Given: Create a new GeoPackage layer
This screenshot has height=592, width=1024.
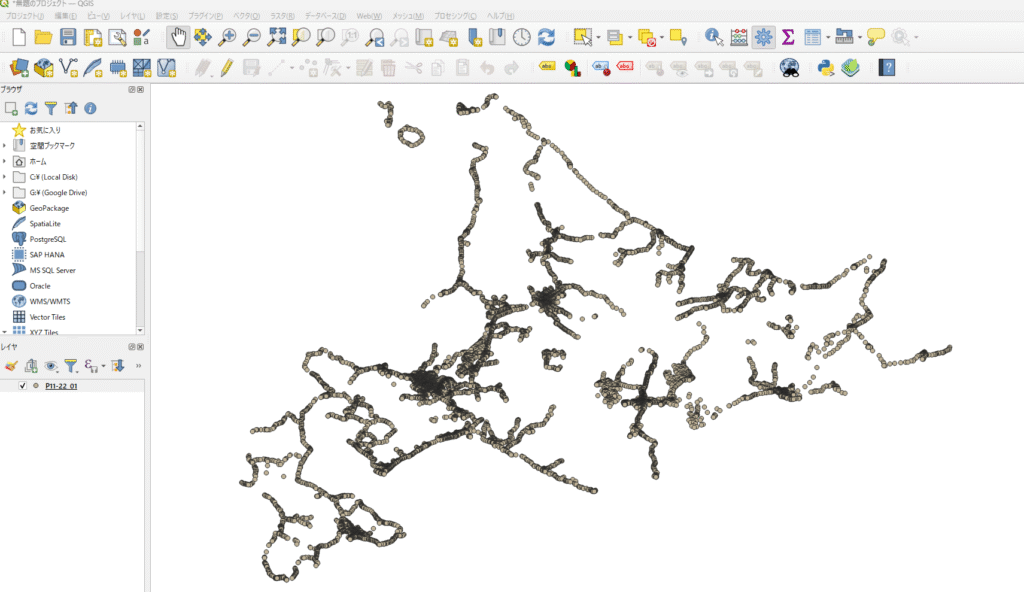Looking at the screenshot, I should pos(44,67).
